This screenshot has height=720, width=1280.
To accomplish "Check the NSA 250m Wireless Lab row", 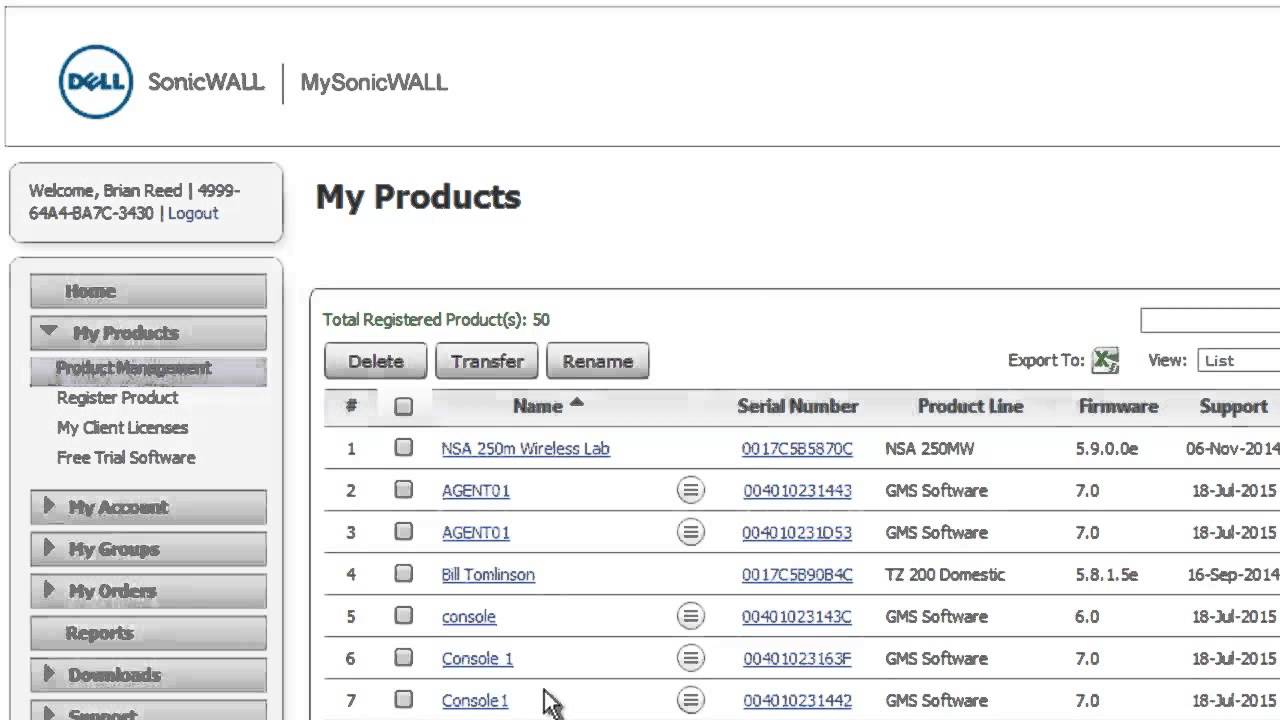I will pyautogui.click(x=403, y=448).
